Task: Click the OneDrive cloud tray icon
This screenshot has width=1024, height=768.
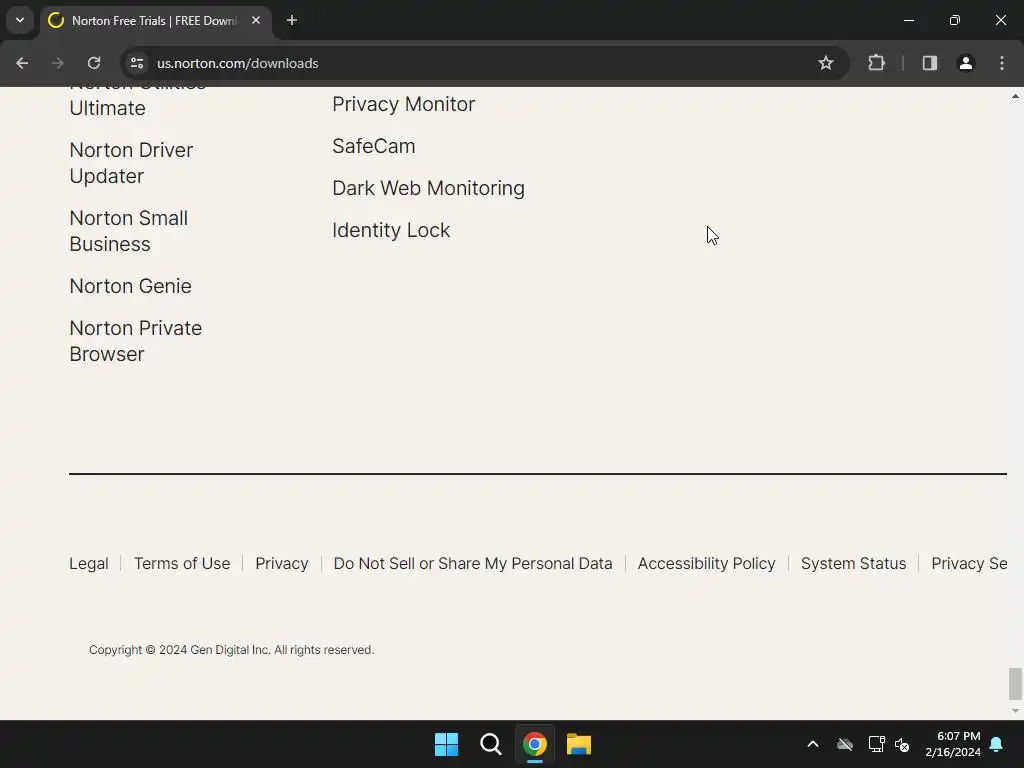Action: [x=845, y=744]
